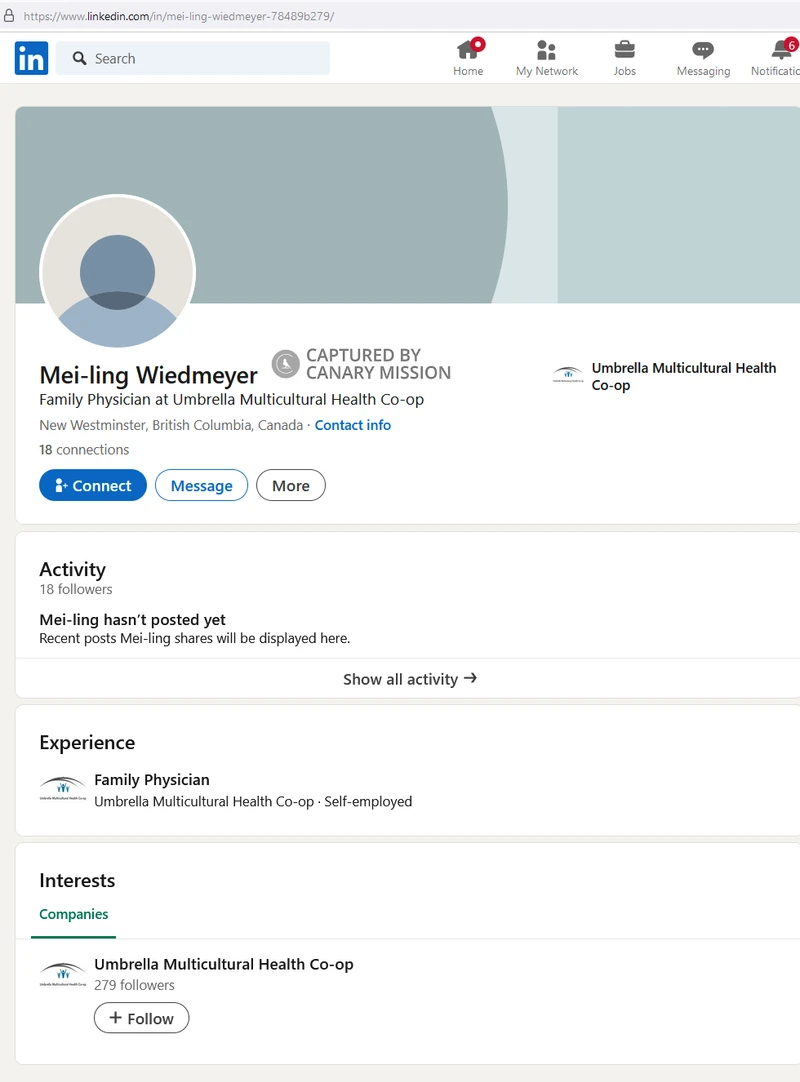Open My Network people icon

pyautogui.click(x=547, y=50)
